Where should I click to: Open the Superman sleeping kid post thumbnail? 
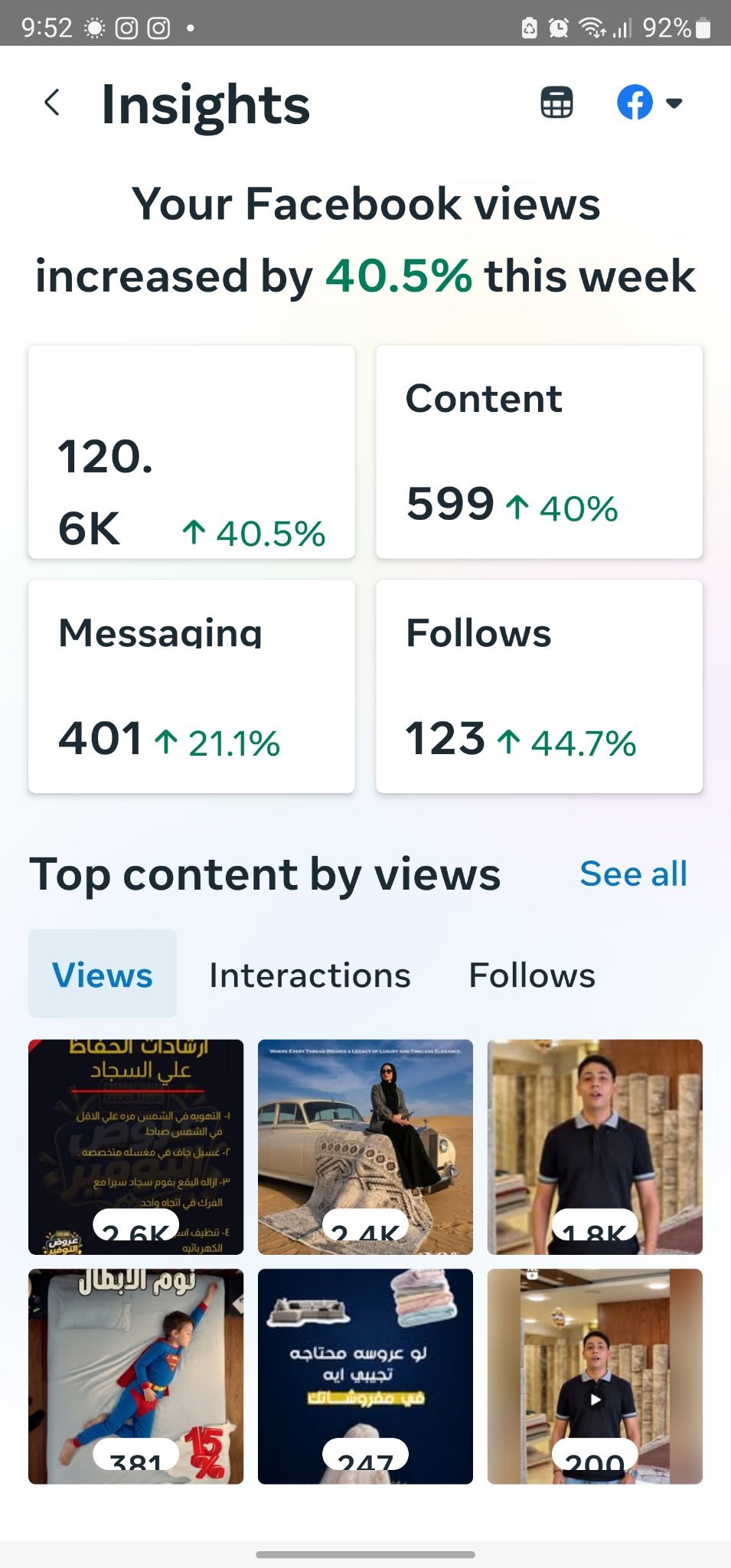click(x=135, y=1377)
